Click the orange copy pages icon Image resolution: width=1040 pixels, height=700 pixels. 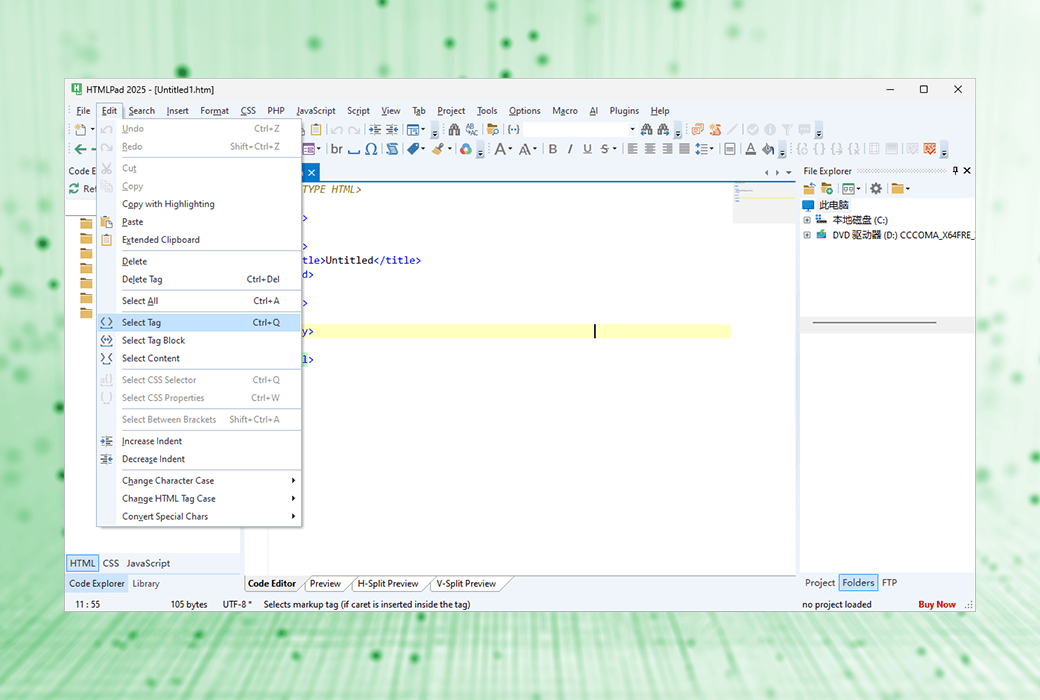coord(698,129)
